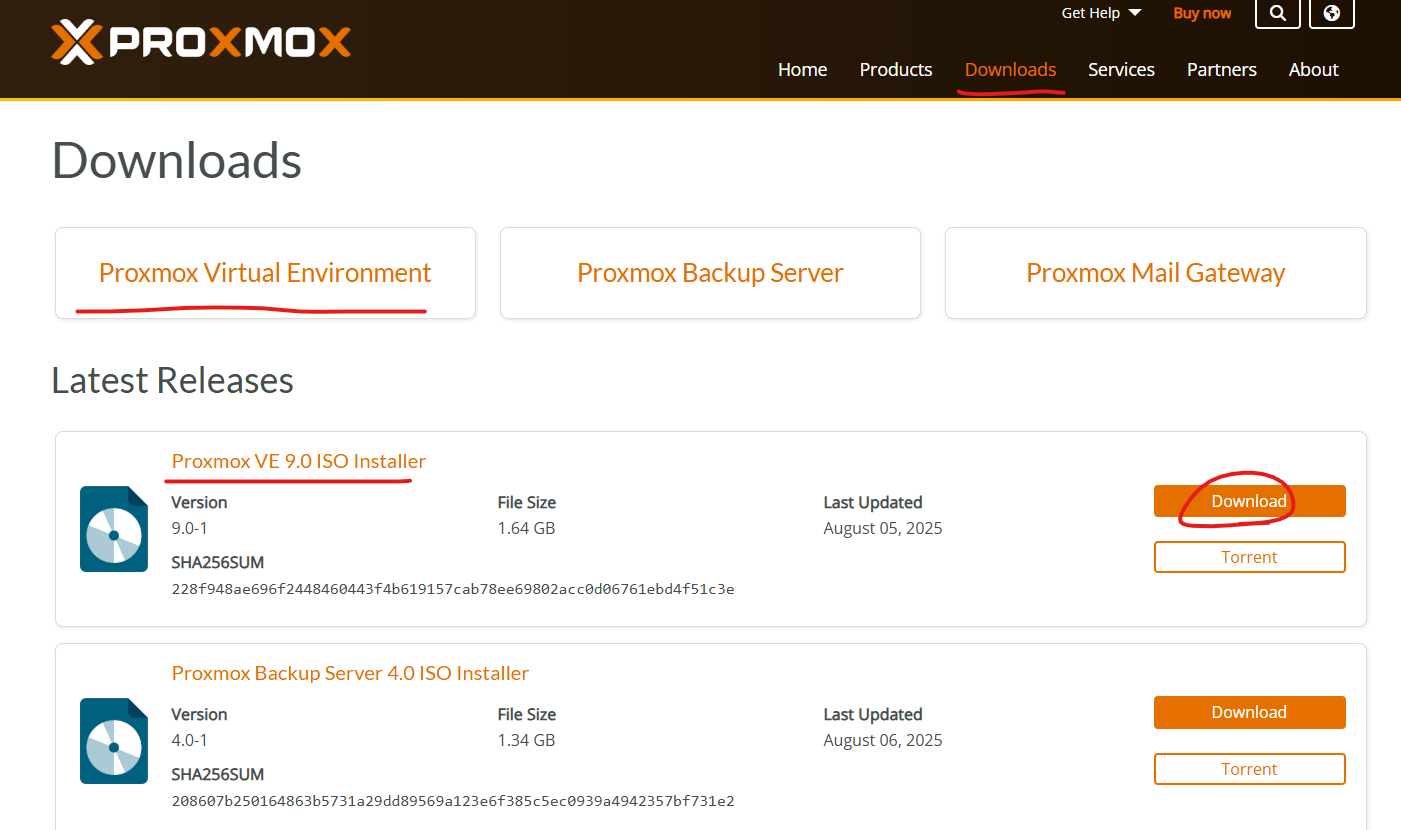Image resolution: width=1401 pixels, height=830 pixels.
Task: Download the Proxmox VE 9.0 ISO
Action: click(1249, 501)
